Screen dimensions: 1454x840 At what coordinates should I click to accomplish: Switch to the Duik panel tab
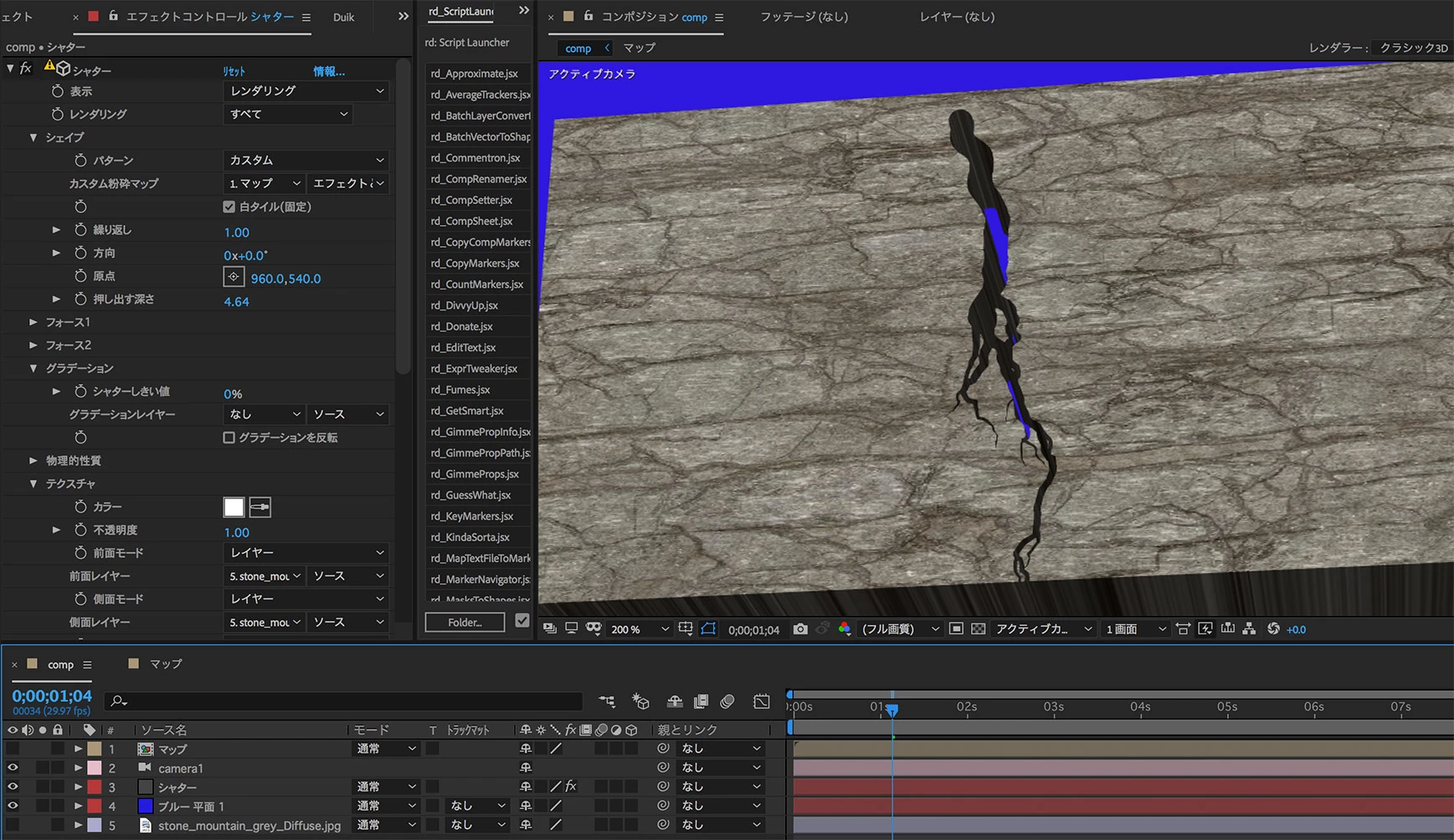point(343,17)
